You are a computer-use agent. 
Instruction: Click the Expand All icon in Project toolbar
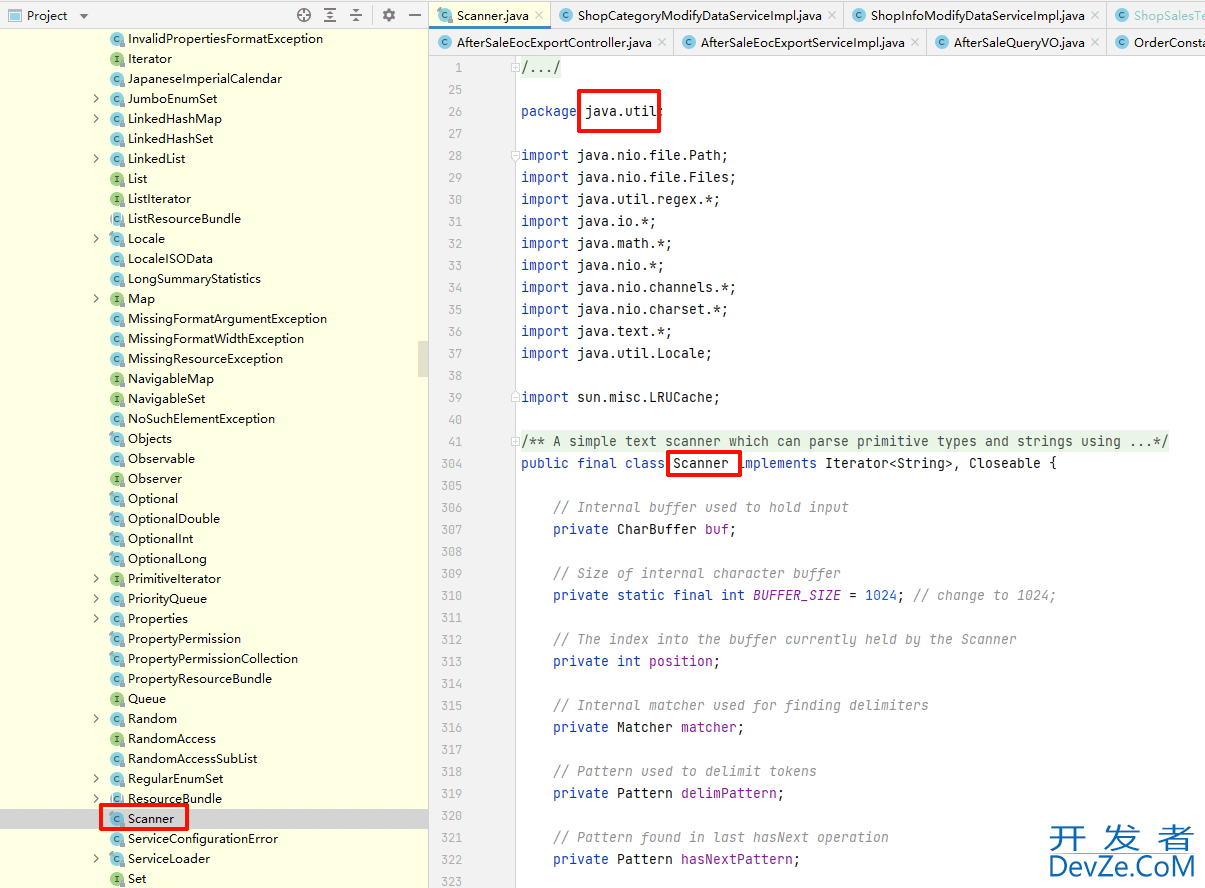(330, 15)
